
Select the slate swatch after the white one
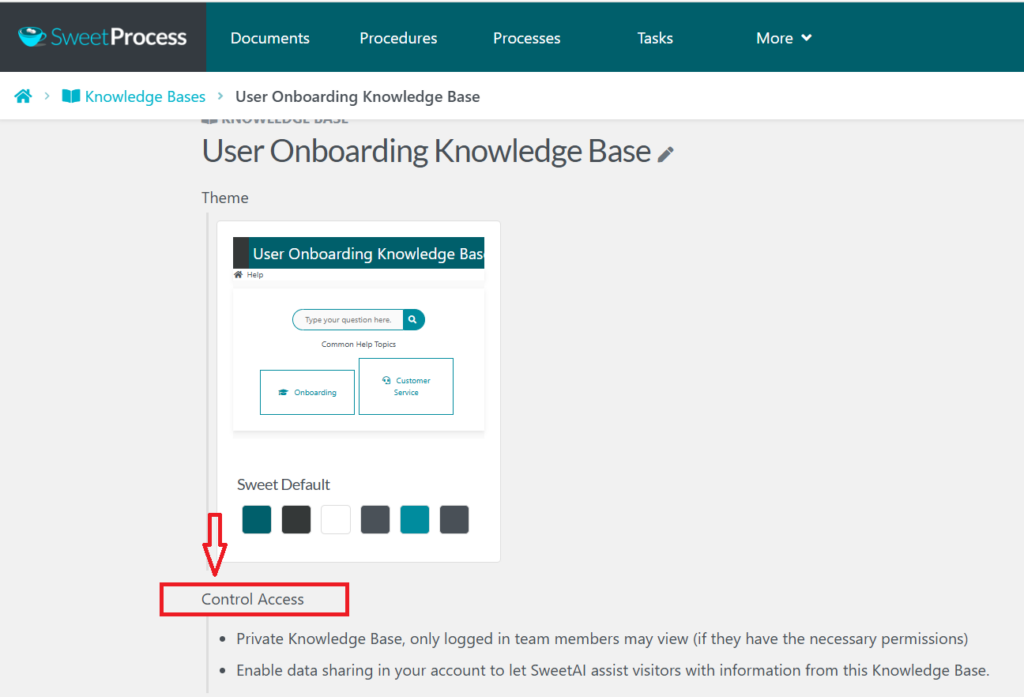(x=375, y=519)
